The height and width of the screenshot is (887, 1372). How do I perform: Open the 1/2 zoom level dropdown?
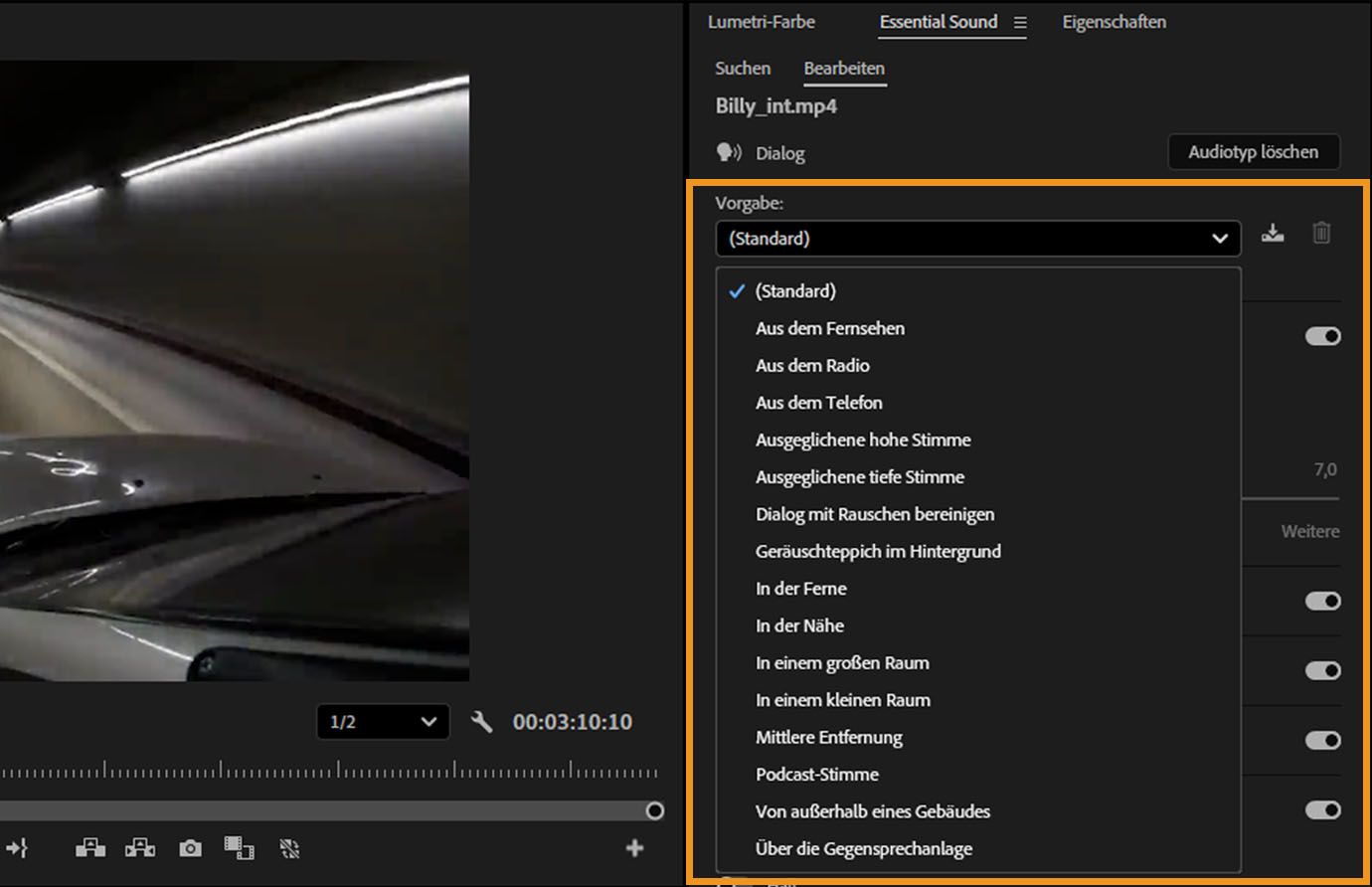pyautogui.click(x=383, y=722)
